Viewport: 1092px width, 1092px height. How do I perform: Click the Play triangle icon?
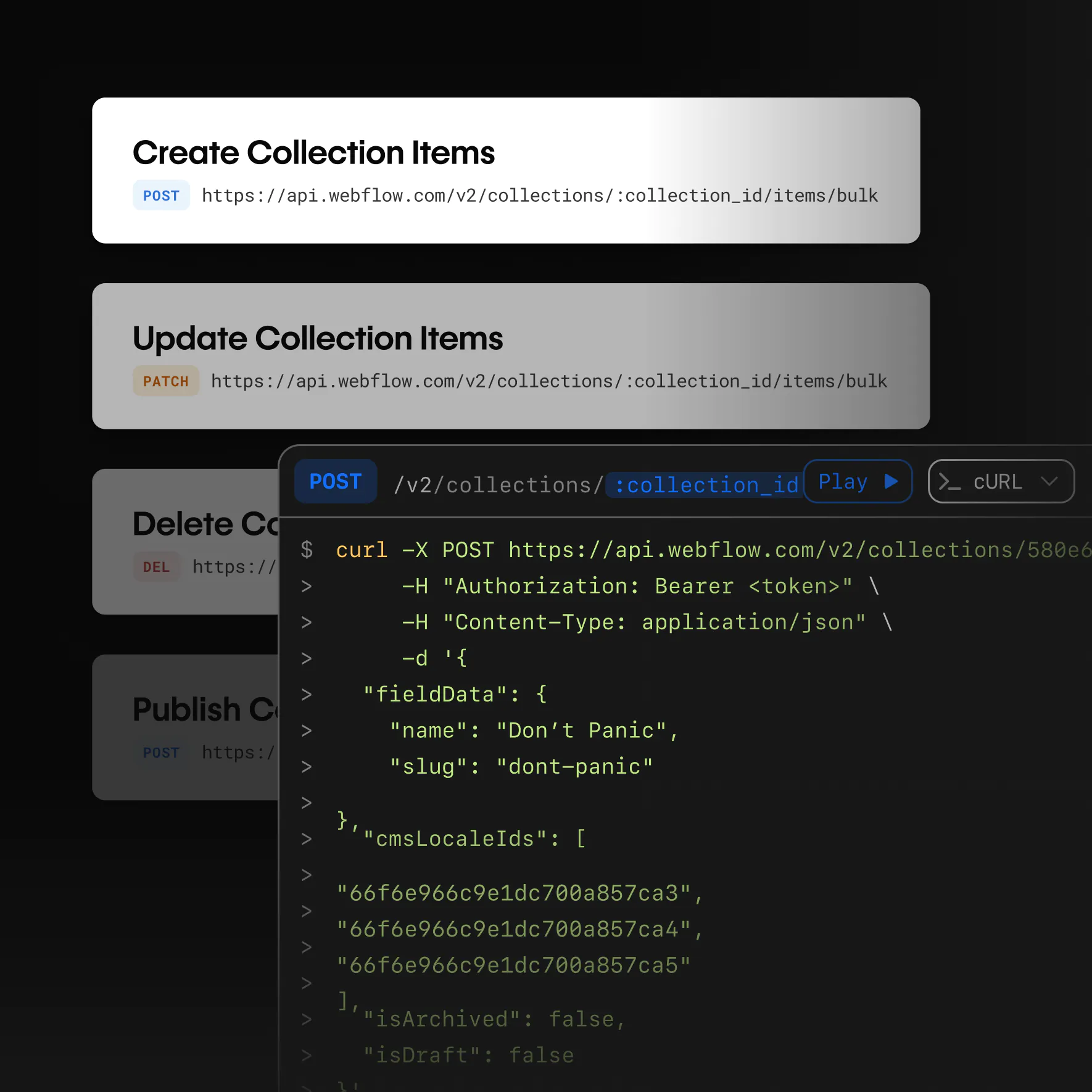click(x=891, y=481)
